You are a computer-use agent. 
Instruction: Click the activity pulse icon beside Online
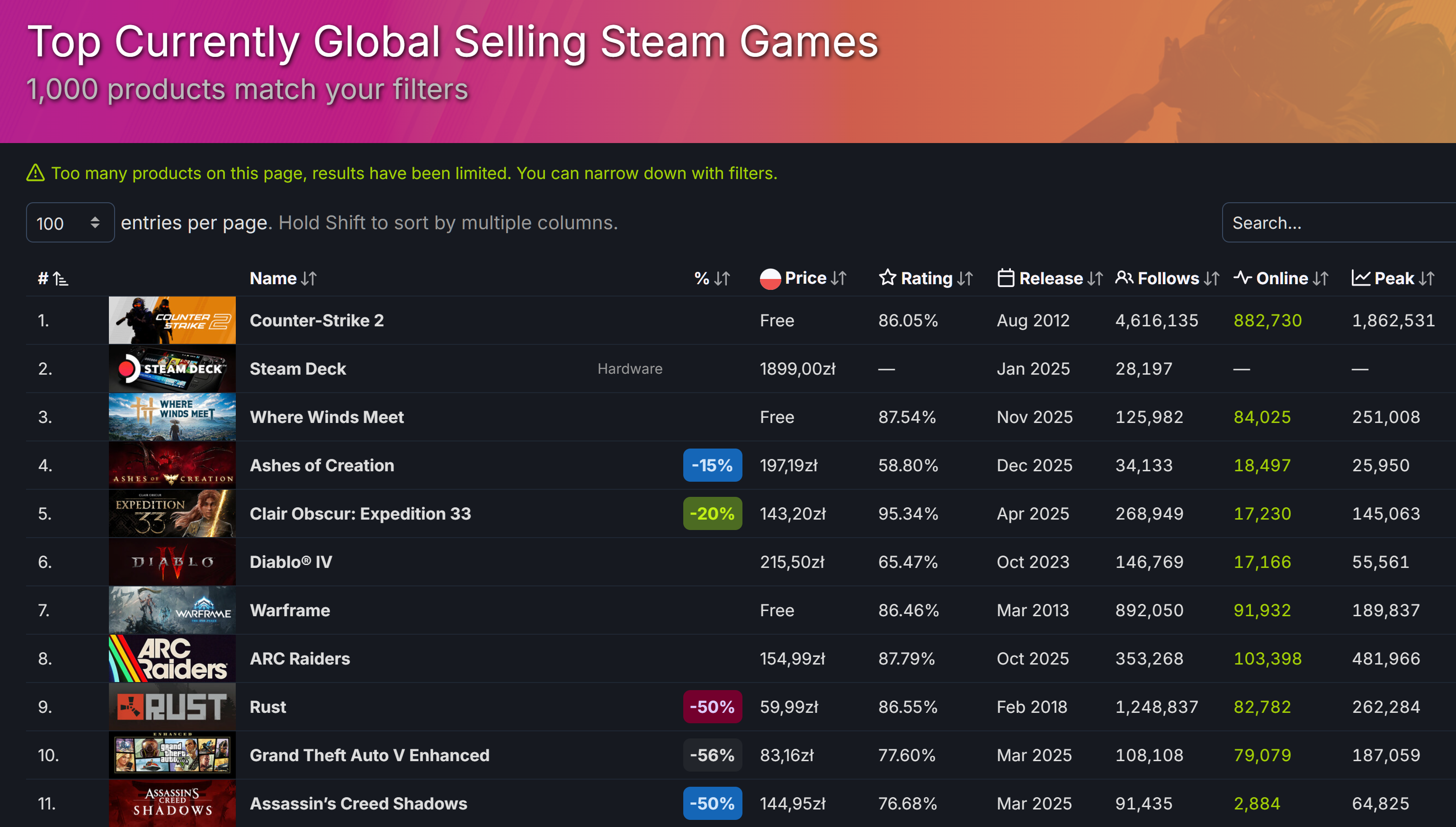[1243, 279]
